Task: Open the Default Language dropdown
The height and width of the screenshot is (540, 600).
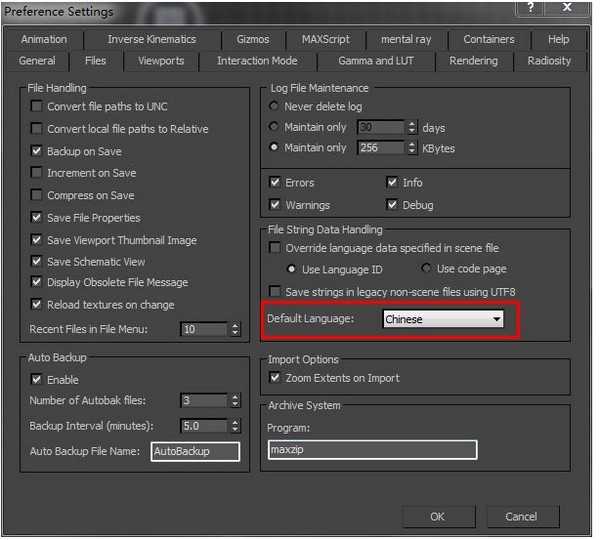Action: pos(443,319)
